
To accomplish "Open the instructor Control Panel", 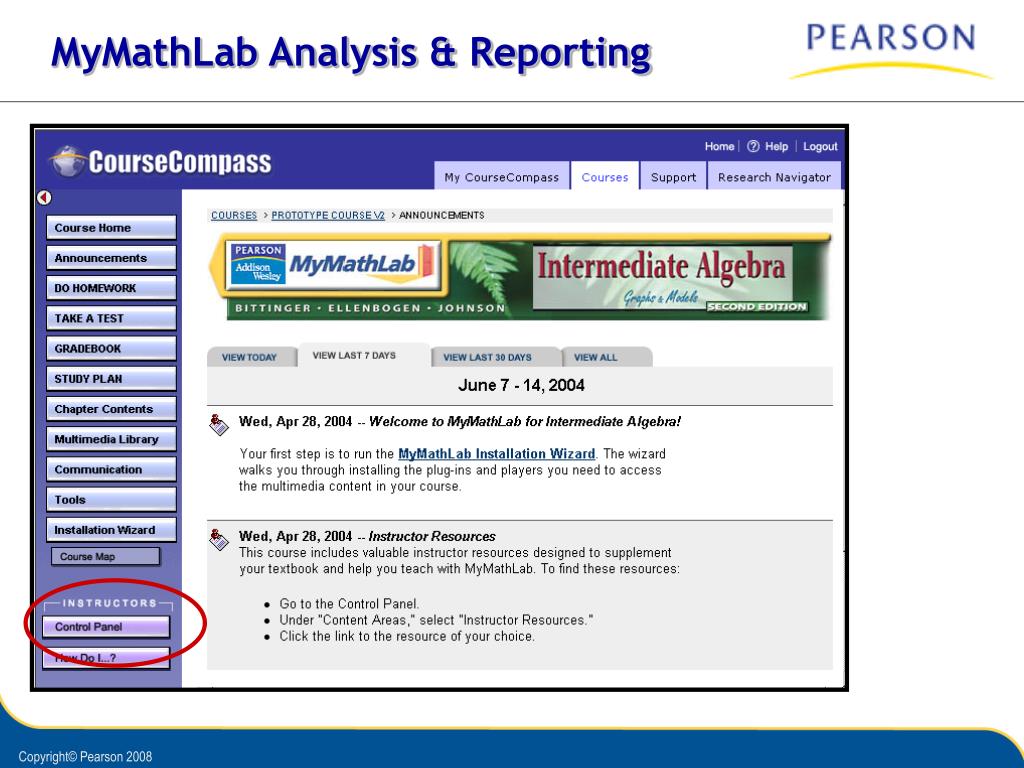I will point(106,627).
